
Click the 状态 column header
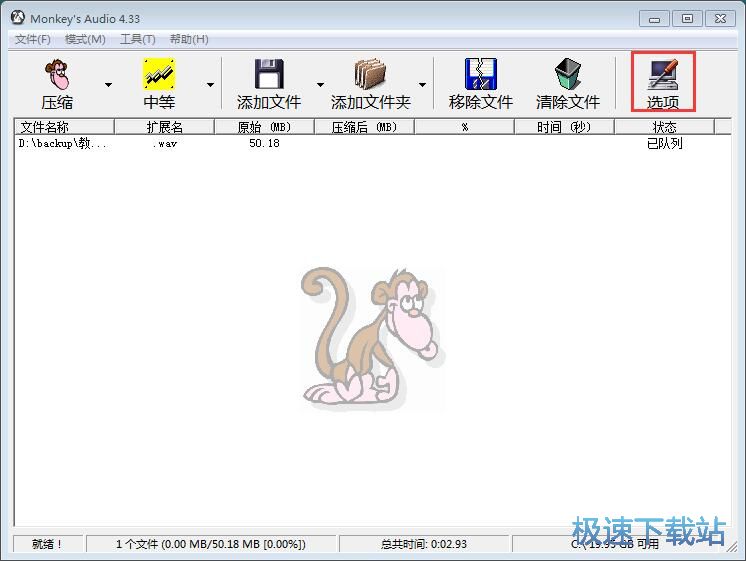pyautogui.click(x=664, y=127)
